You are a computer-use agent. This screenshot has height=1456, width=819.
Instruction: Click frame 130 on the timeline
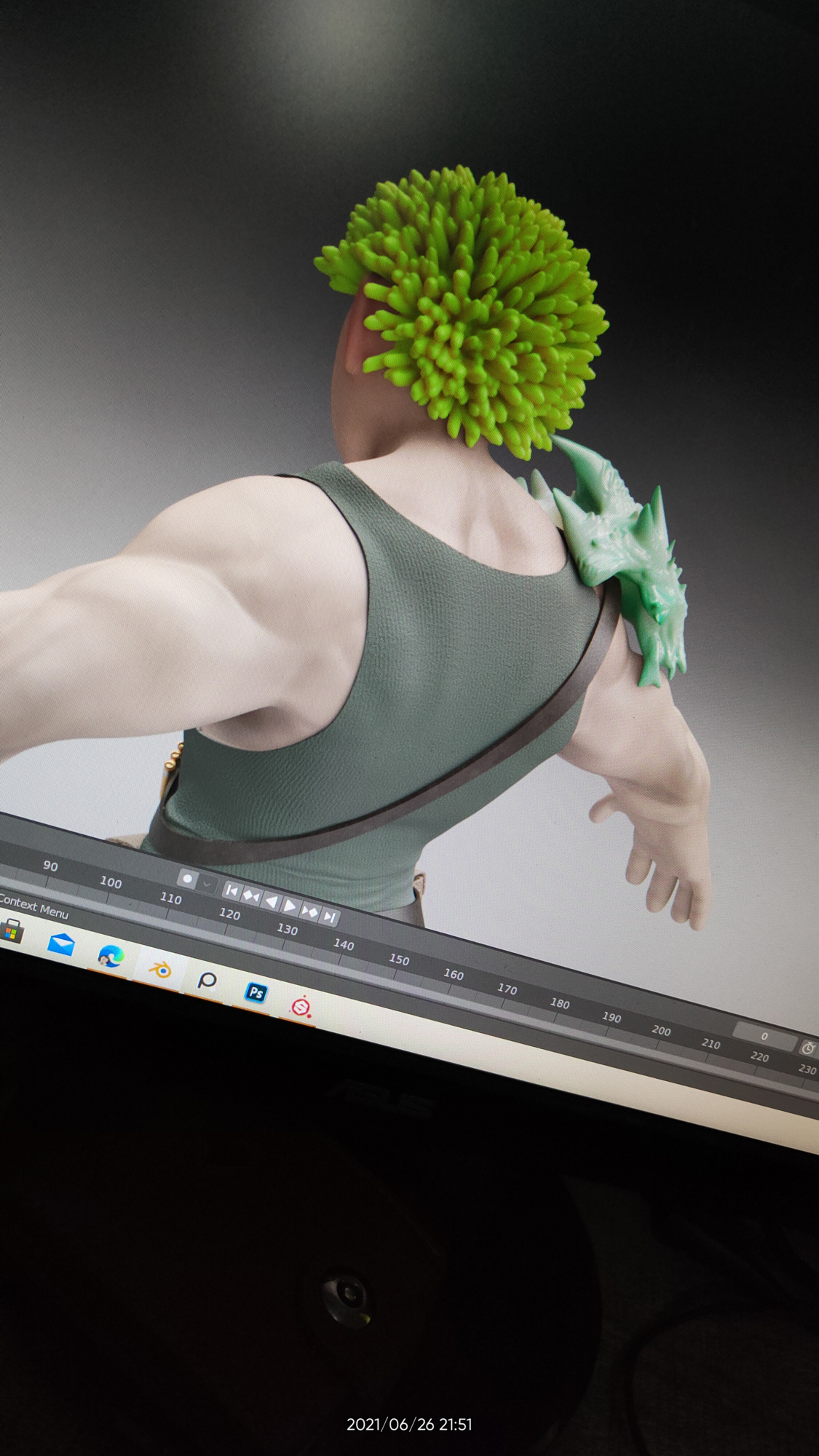pyautogui.click(x=287, y=929)
